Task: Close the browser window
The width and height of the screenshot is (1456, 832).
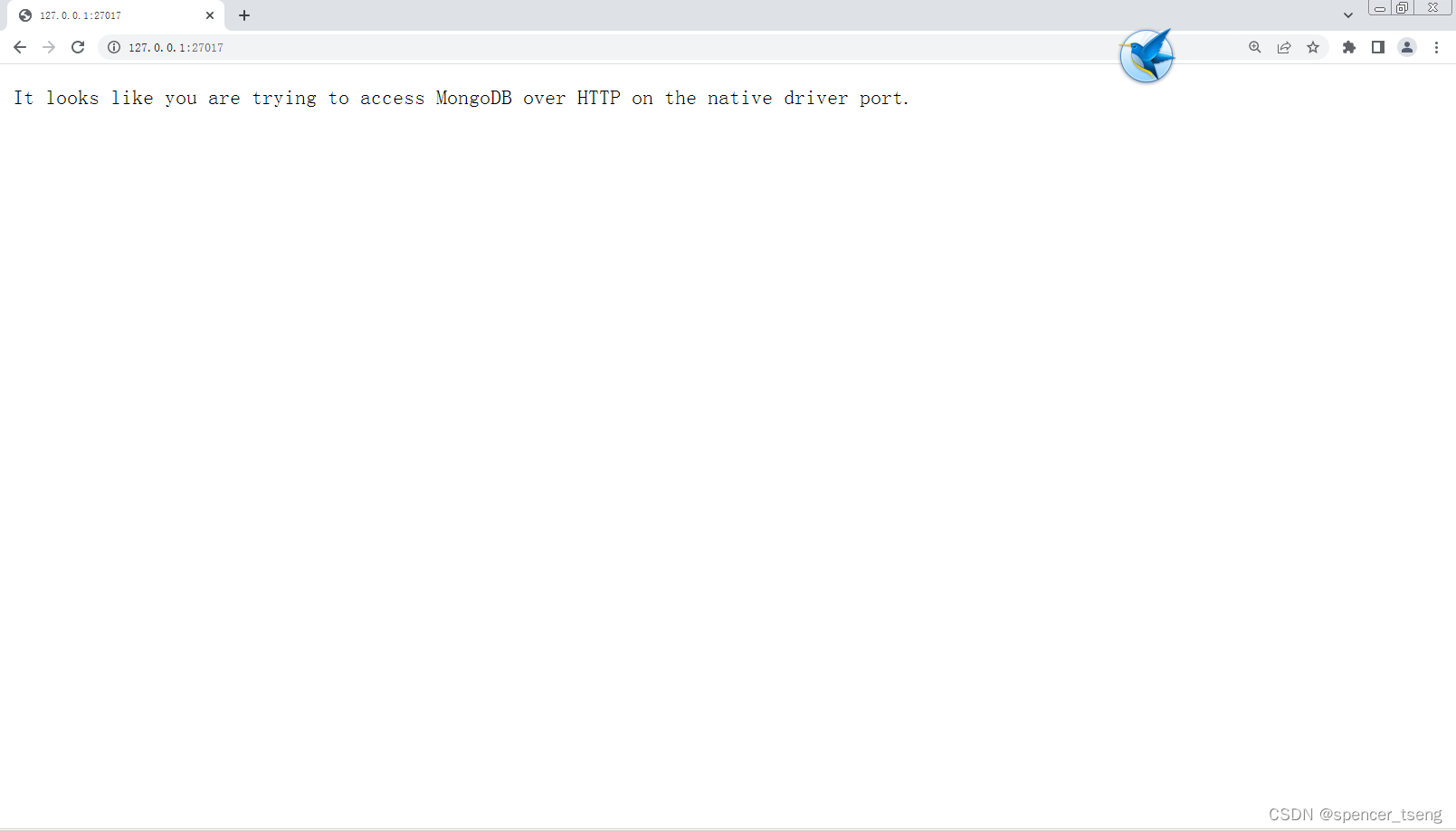Action: tap(1432, 8)
